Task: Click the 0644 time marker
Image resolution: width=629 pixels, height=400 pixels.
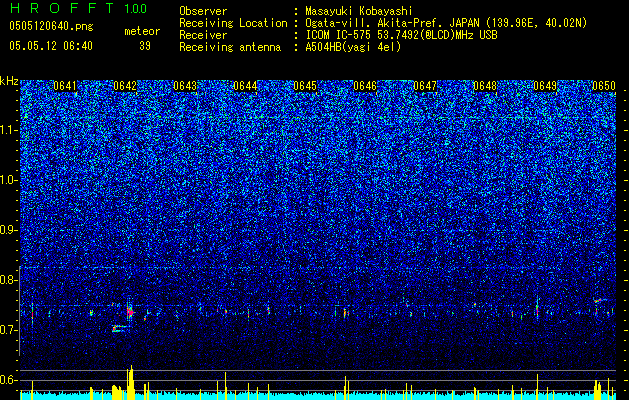Action: point(245,86)
